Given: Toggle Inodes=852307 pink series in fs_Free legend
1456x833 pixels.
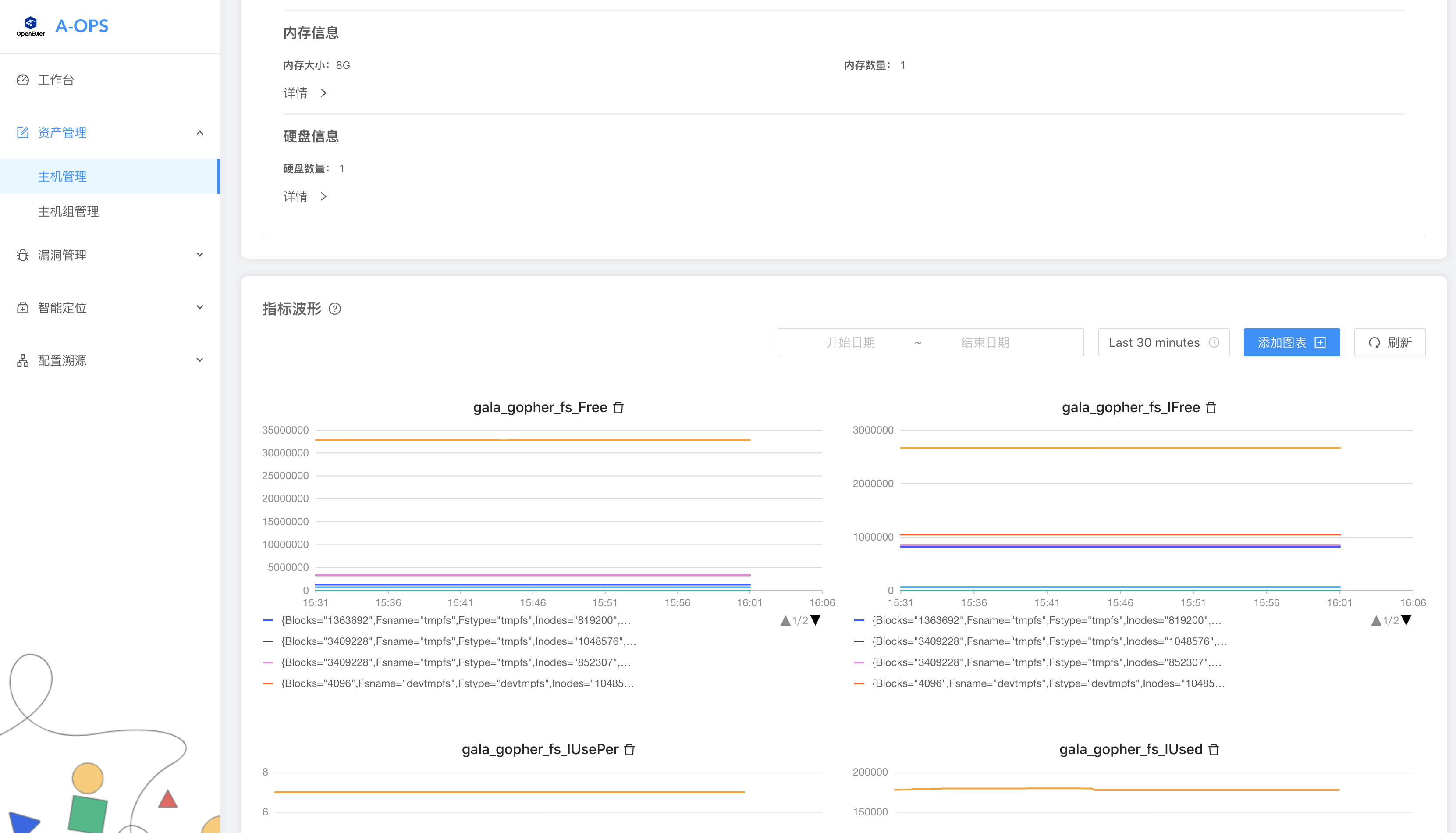Looking at the screenshot, I should tap(455, 662).
